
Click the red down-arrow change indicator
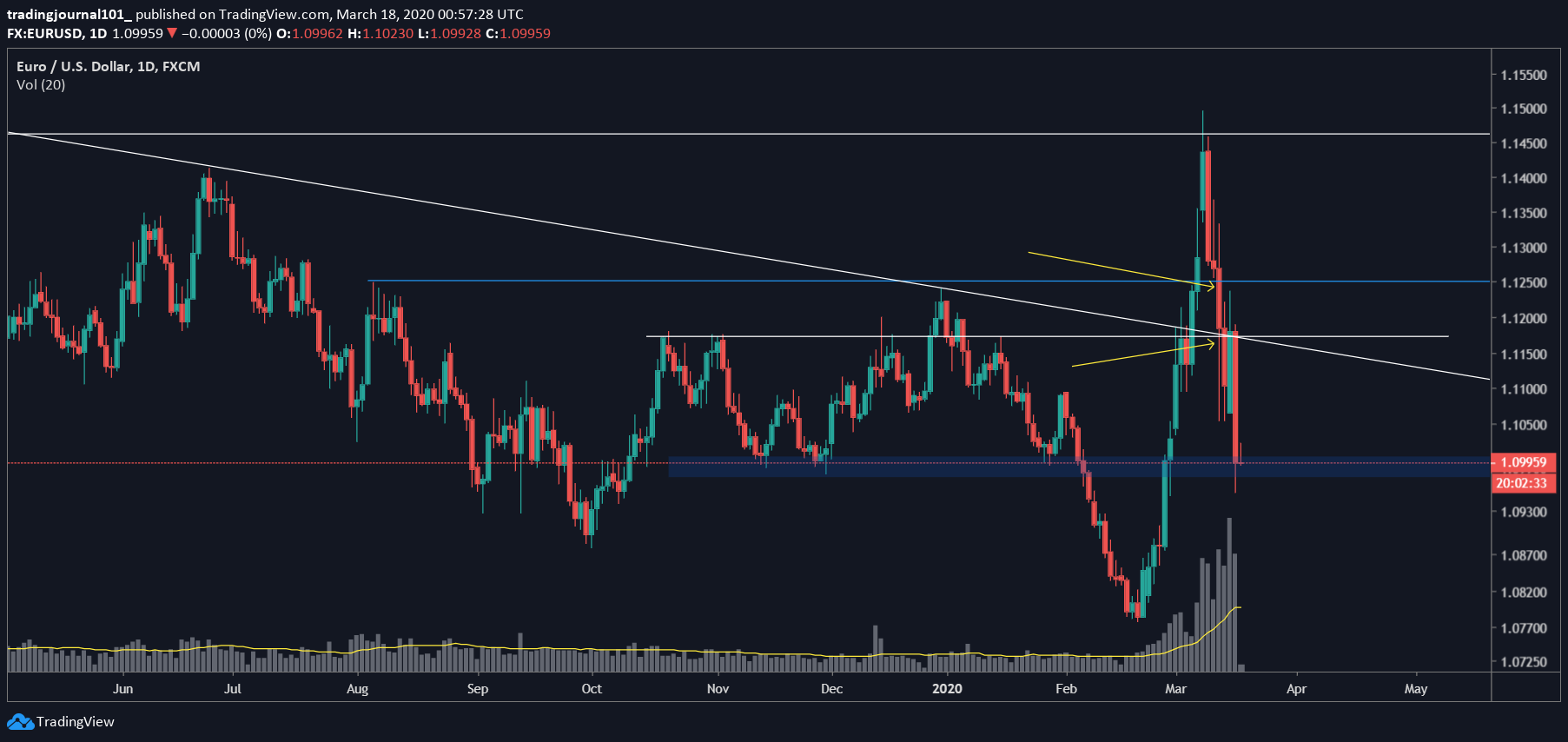pyautogui.click(x=172, y=34)
